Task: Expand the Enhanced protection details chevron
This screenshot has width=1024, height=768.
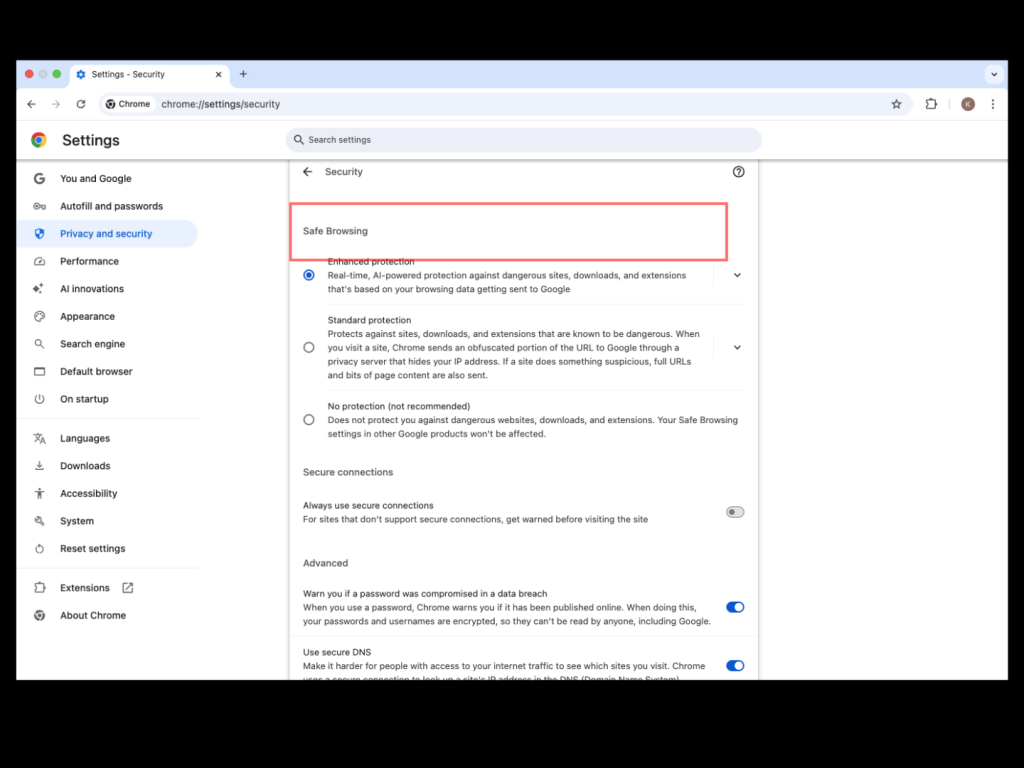Action: (737, 275)
